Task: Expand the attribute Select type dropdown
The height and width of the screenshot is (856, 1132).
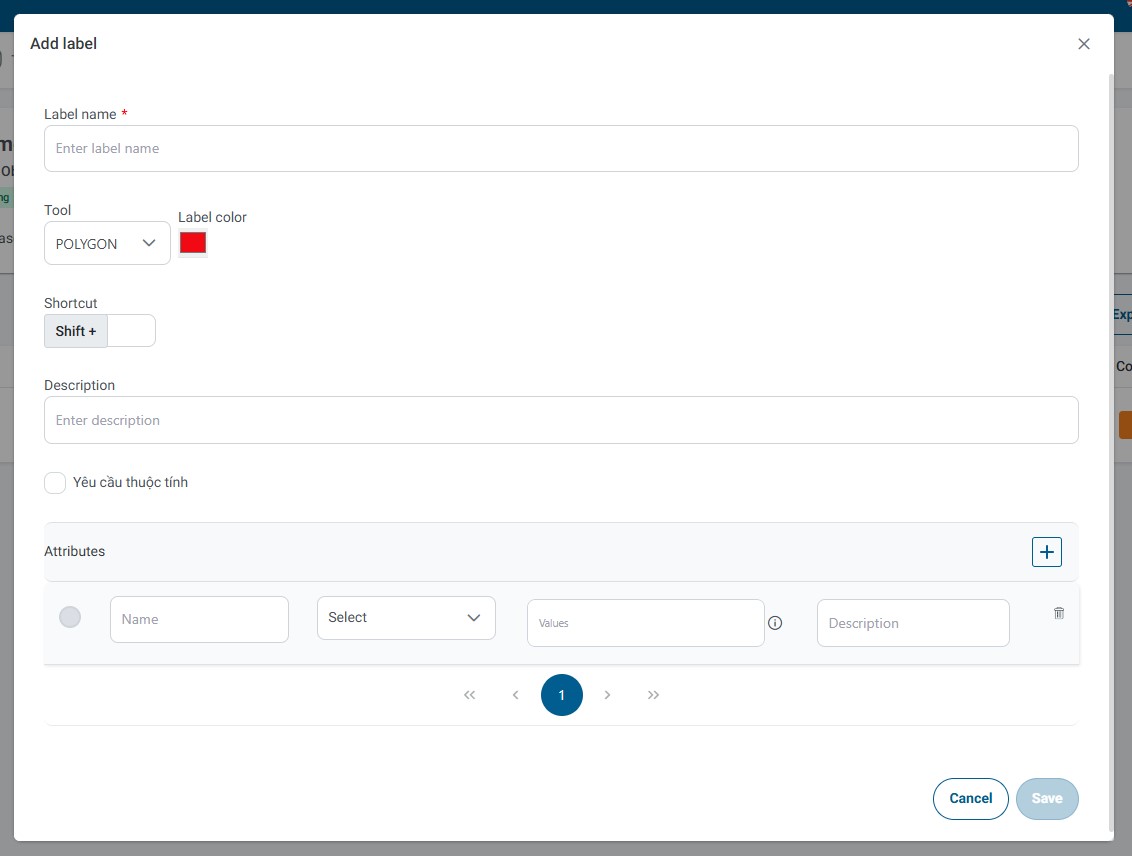Action: (x=406, y=618)
